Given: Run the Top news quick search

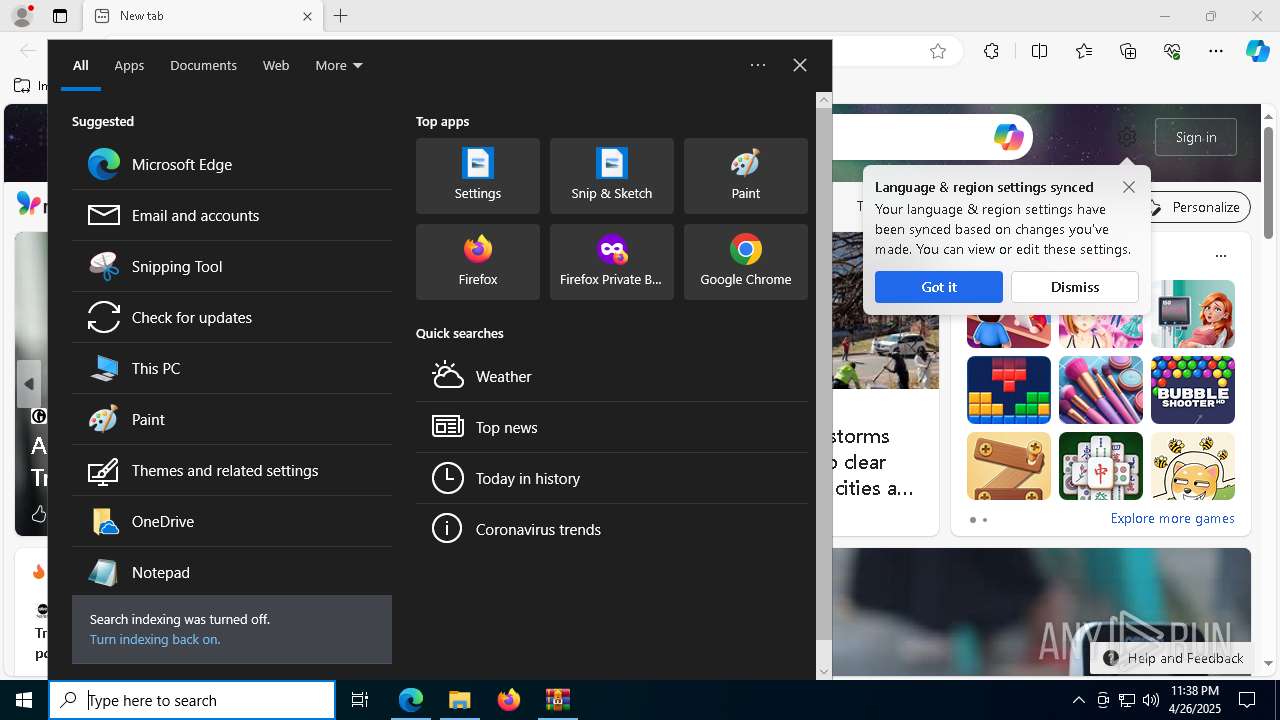Looking at the screenshot, I should pyautogui.click(x=612, y=427).
